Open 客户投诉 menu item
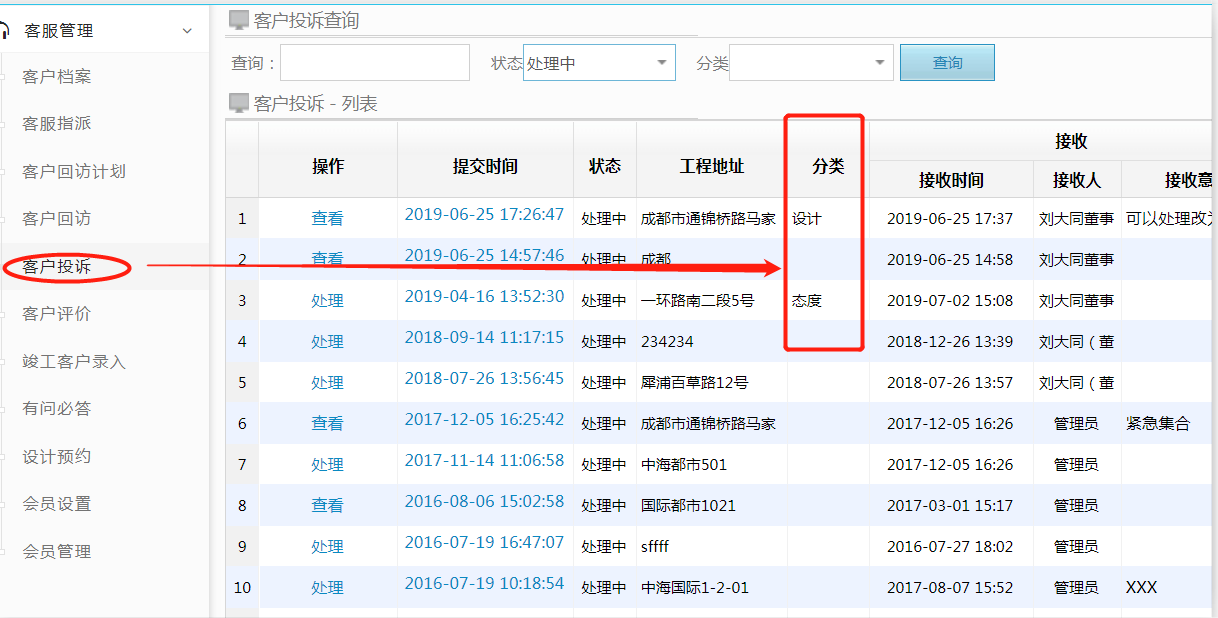This screenshot has height=618, width=1218. pyautogui.click(x=57, y=267)
